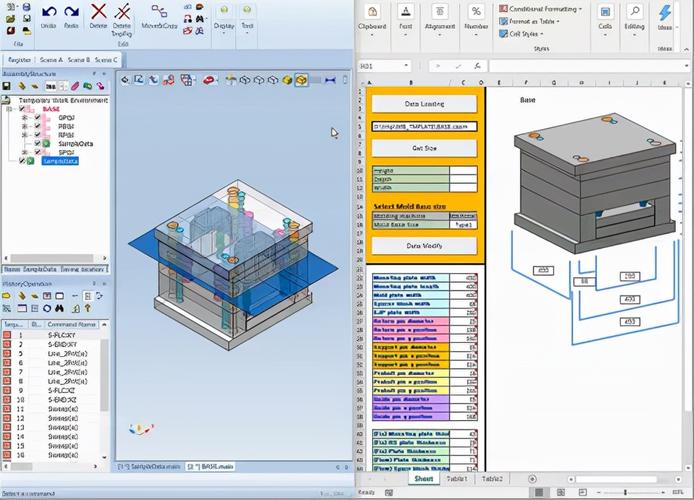Click the yellow question arrow icon in History Operation
Image resolution: width=694 pixels, height=500 pixels.
click(x=88, y=308)
